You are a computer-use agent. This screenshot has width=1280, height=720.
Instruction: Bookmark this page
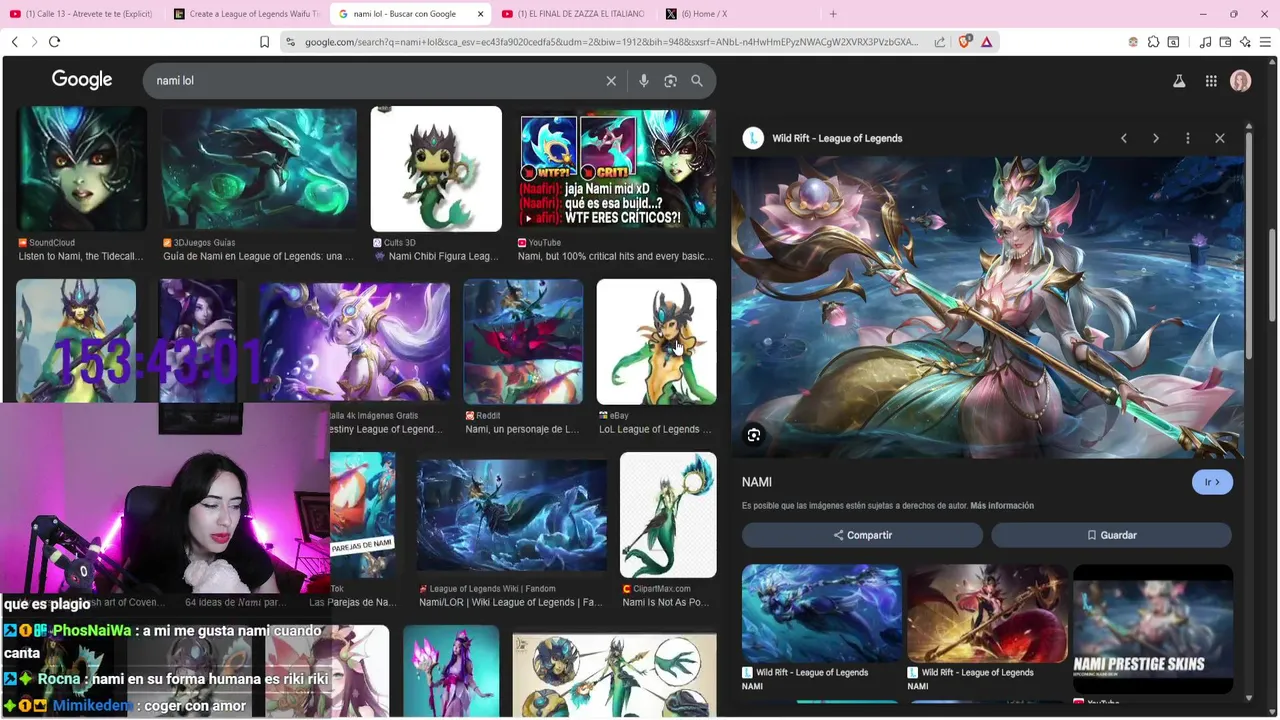click(x=264, y=42)
